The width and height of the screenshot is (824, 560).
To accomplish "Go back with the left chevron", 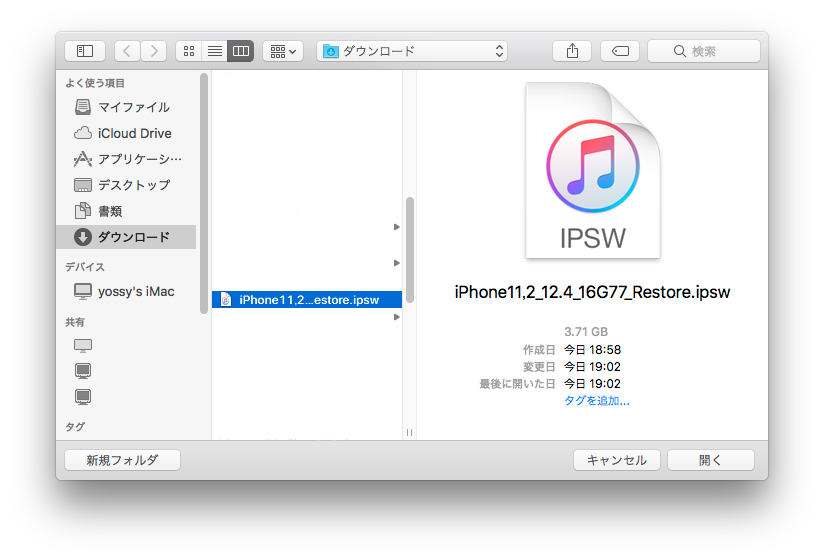I will [x=127, y=51].
